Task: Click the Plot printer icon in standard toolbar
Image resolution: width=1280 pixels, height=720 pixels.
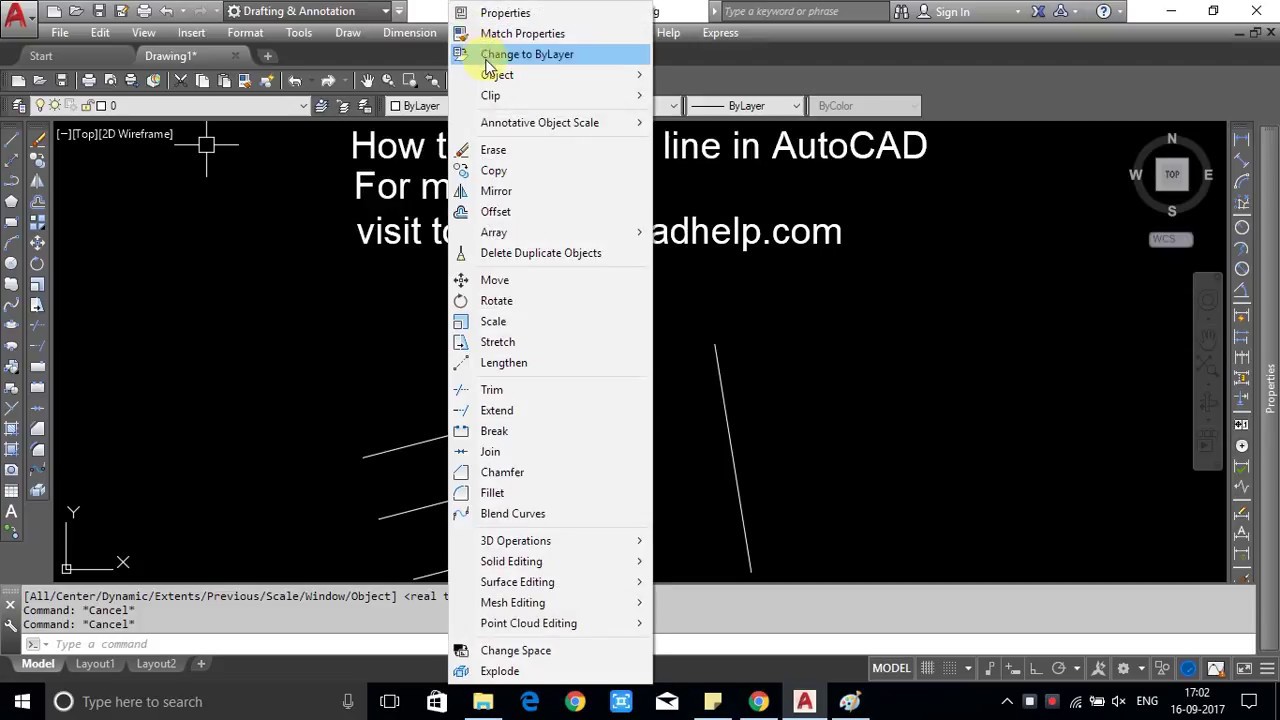Action: (x=88, y=80)
